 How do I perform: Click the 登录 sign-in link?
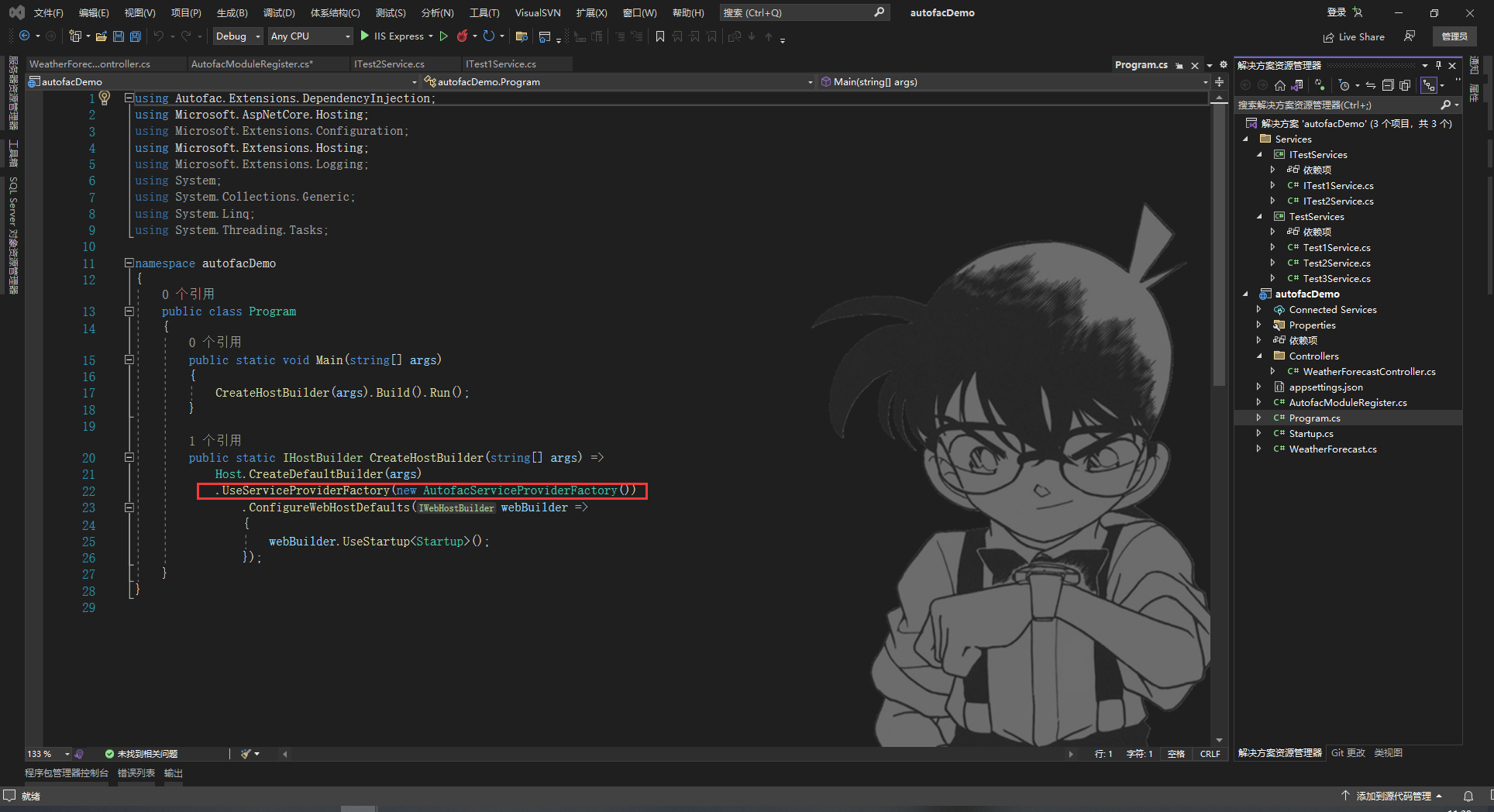click(x=1337, y=12)
